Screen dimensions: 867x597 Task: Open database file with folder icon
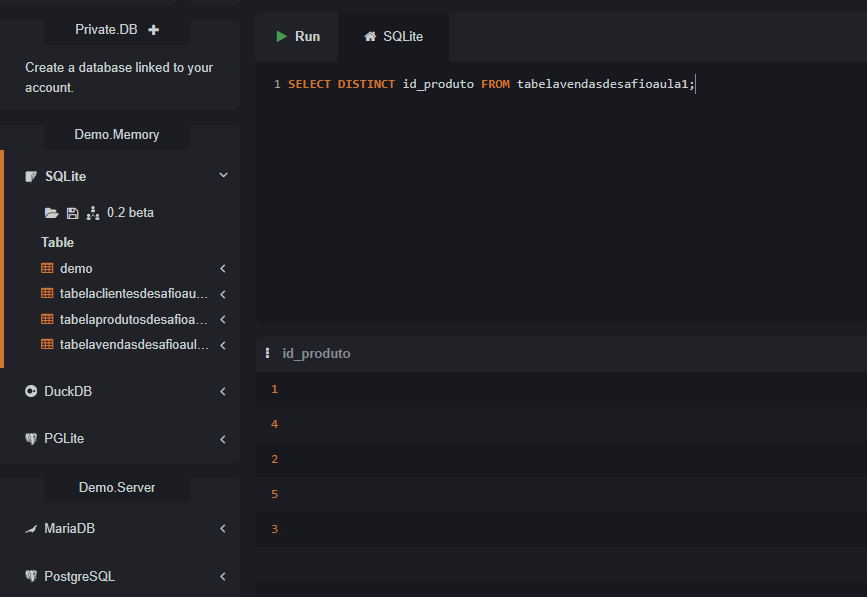click(51, 213)
